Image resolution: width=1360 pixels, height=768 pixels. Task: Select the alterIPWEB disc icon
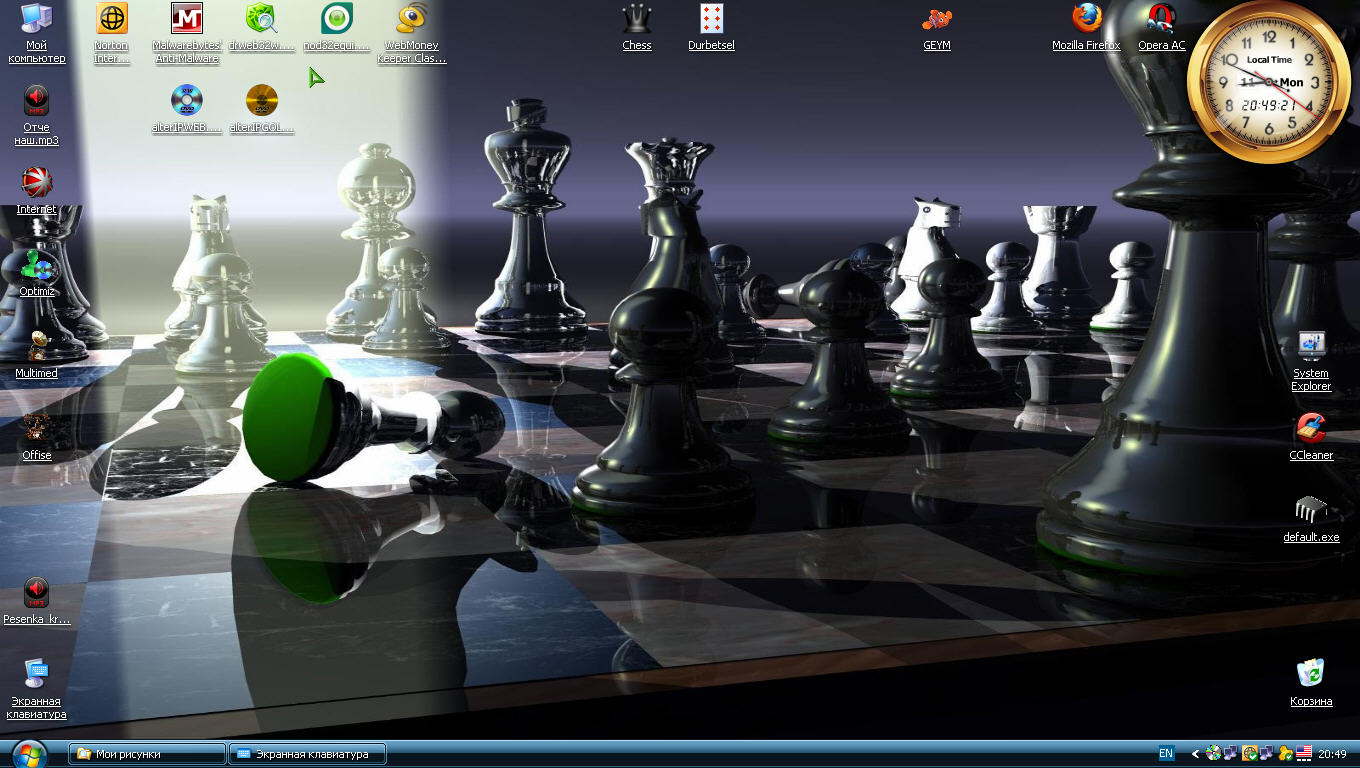point(187,110)
